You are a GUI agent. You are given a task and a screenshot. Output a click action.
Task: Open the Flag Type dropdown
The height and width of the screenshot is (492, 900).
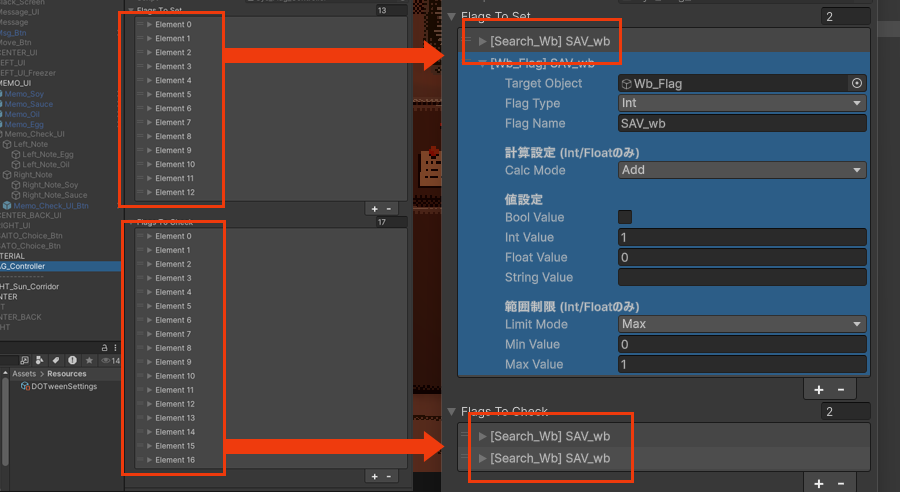[742, 104]
